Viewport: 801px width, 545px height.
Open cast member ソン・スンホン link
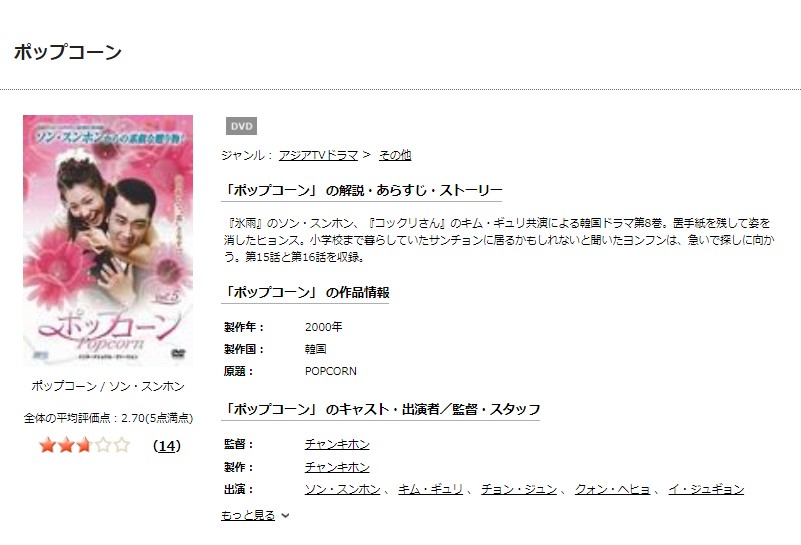tap(343, 489)
